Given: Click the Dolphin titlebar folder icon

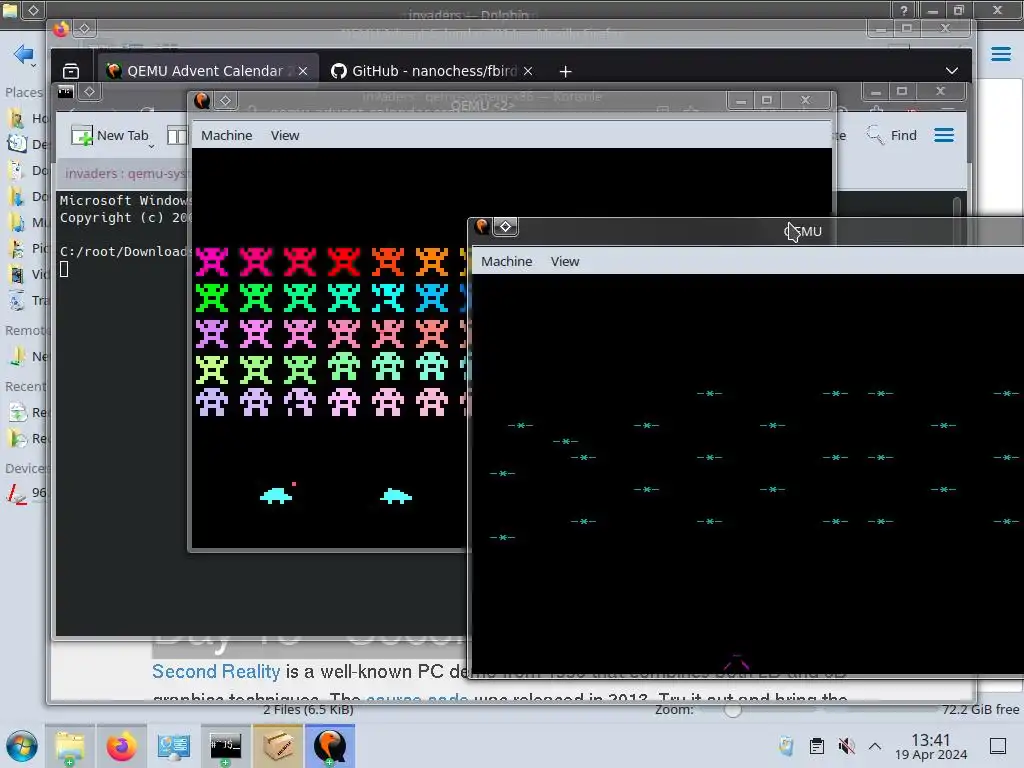Looking at the screenshot, I should (x=9, y=10).
